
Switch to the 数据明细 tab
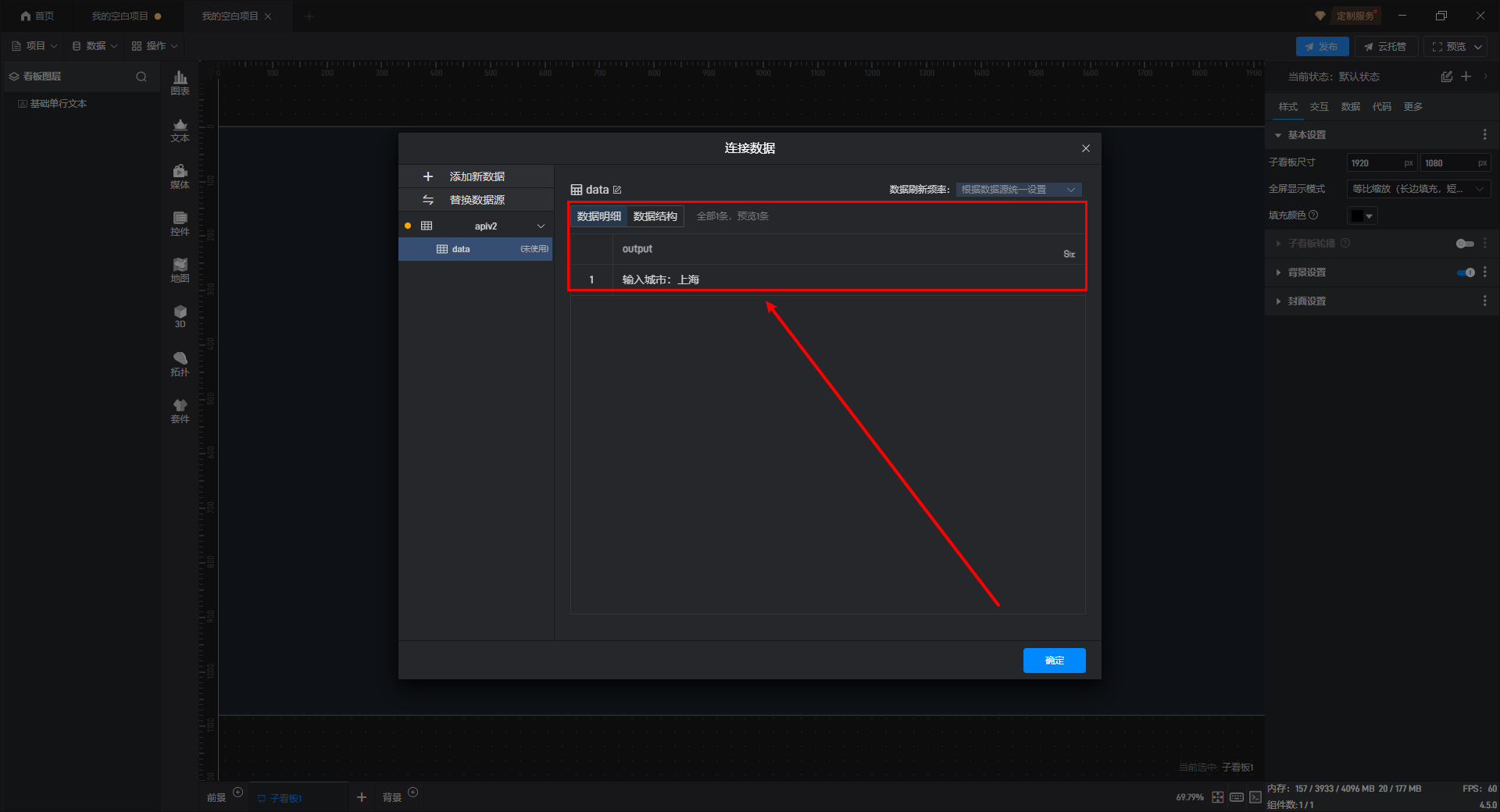click(x=599, y=216)
